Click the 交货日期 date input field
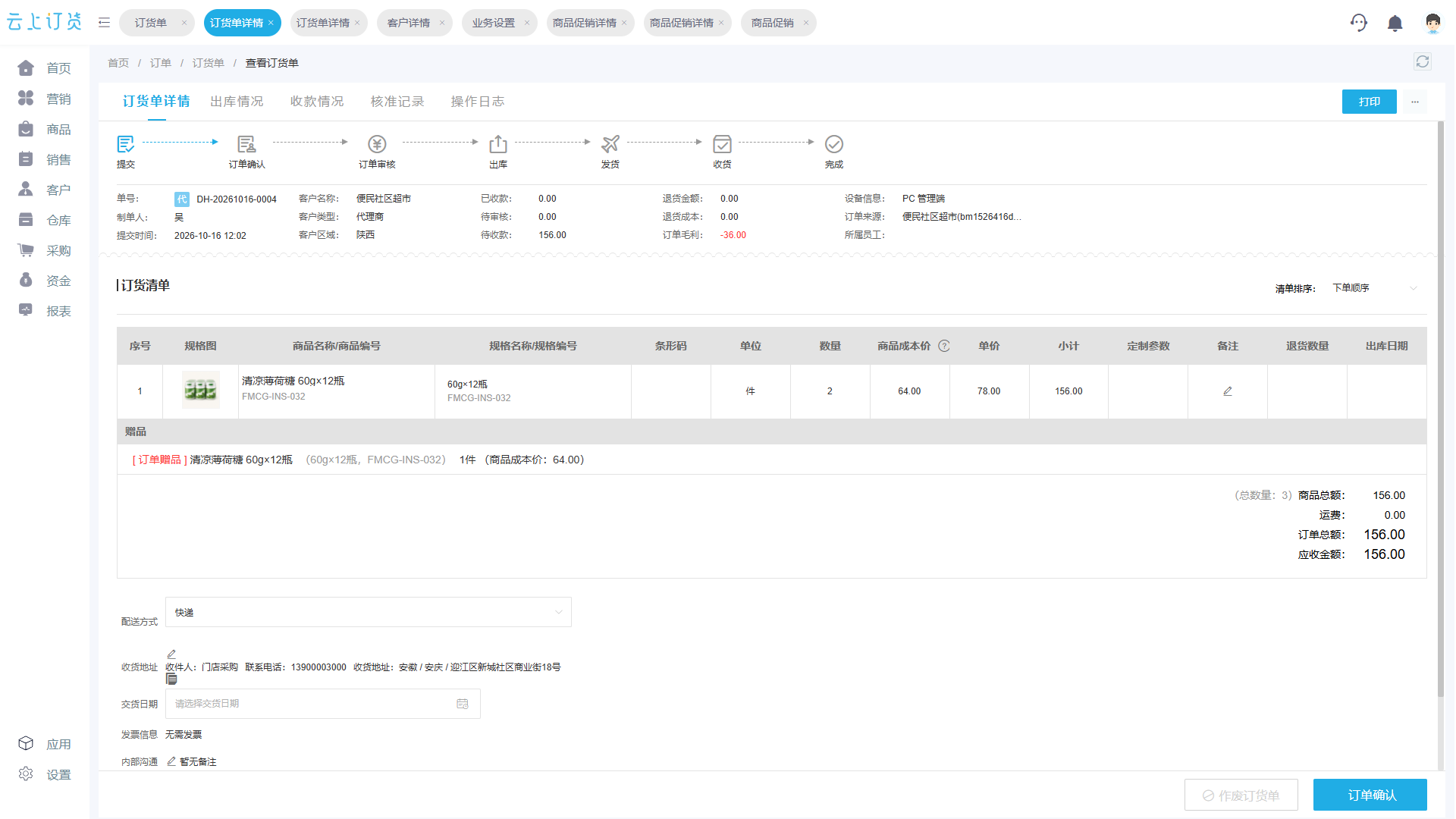Screen dimensions: 1456x819 [x=323, y=704]
